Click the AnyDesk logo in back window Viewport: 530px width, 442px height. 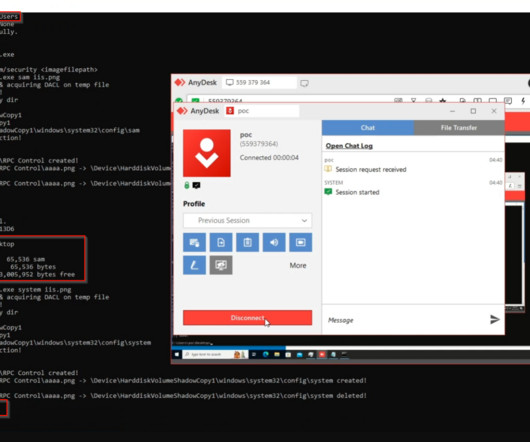point(180,82)
